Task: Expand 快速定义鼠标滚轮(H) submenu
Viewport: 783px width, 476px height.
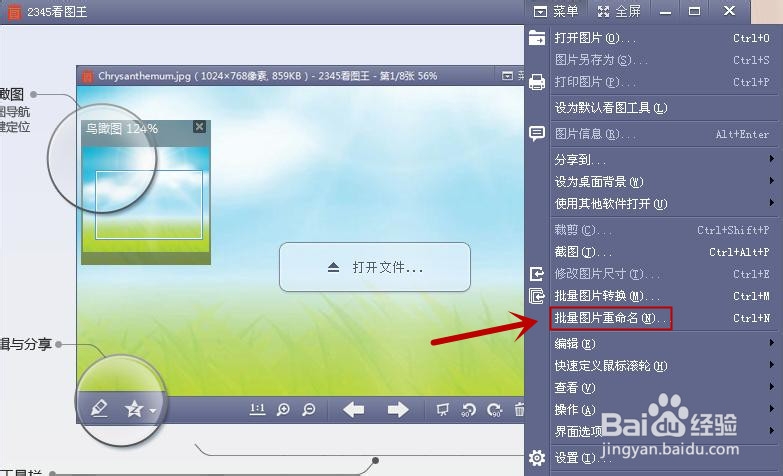Action: click(662, 366)
